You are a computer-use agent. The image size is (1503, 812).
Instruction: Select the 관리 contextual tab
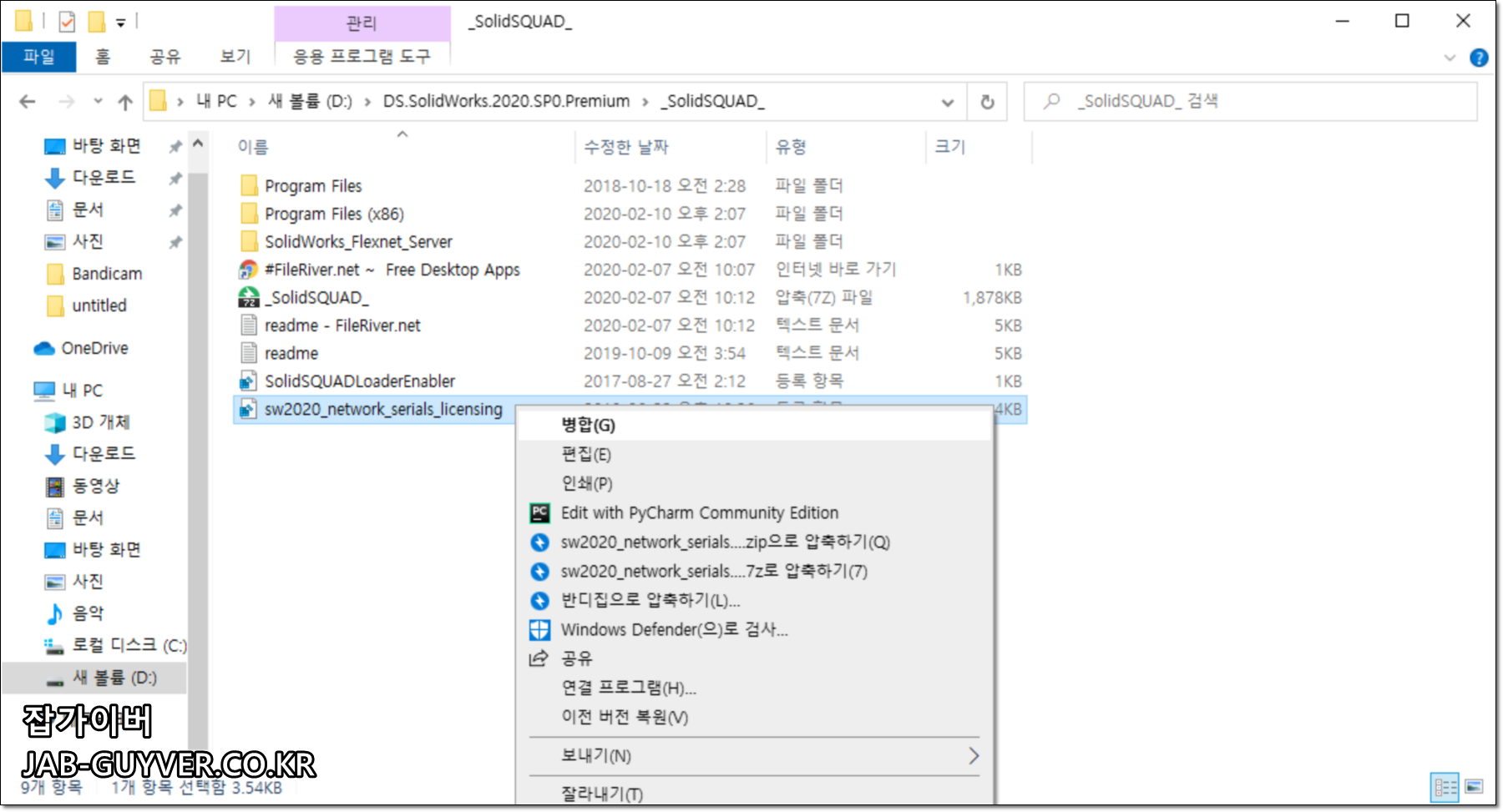[362, 23]
